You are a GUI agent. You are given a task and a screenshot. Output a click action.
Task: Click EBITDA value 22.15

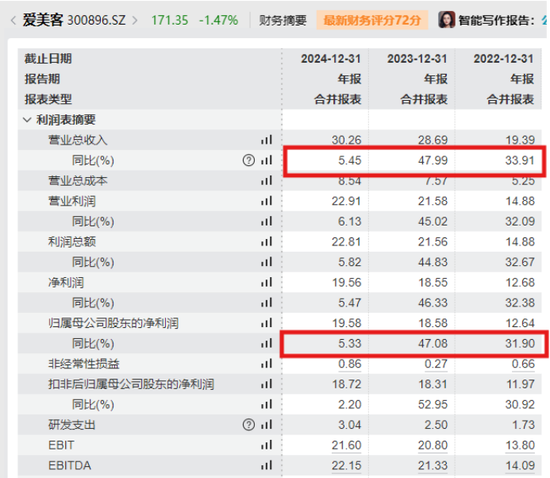[x=347, y=465]
